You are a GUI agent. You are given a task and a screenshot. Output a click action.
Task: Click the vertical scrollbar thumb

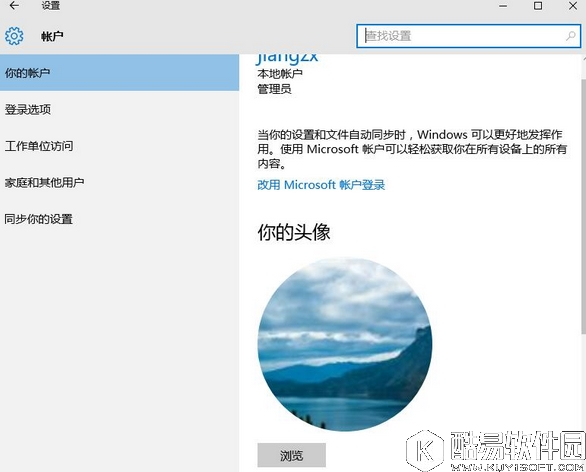tap(583, 206)
